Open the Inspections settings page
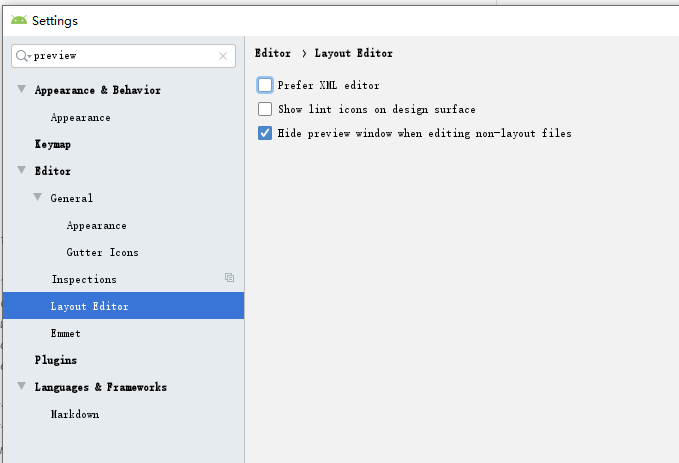 pos(84,279)
